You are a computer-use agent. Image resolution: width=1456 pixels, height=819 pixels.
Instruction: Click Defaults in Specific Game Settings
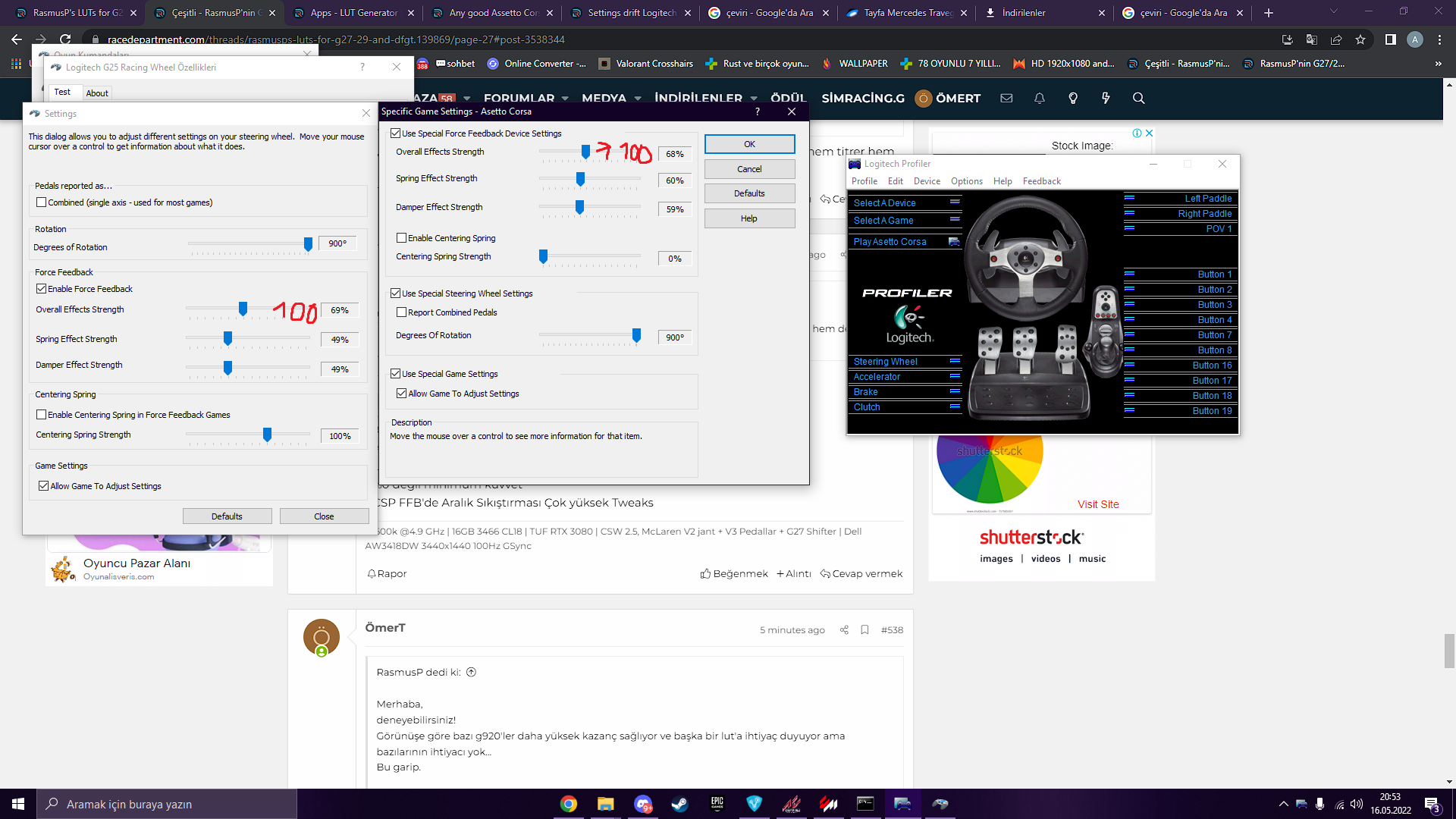(x=749, y=193)
